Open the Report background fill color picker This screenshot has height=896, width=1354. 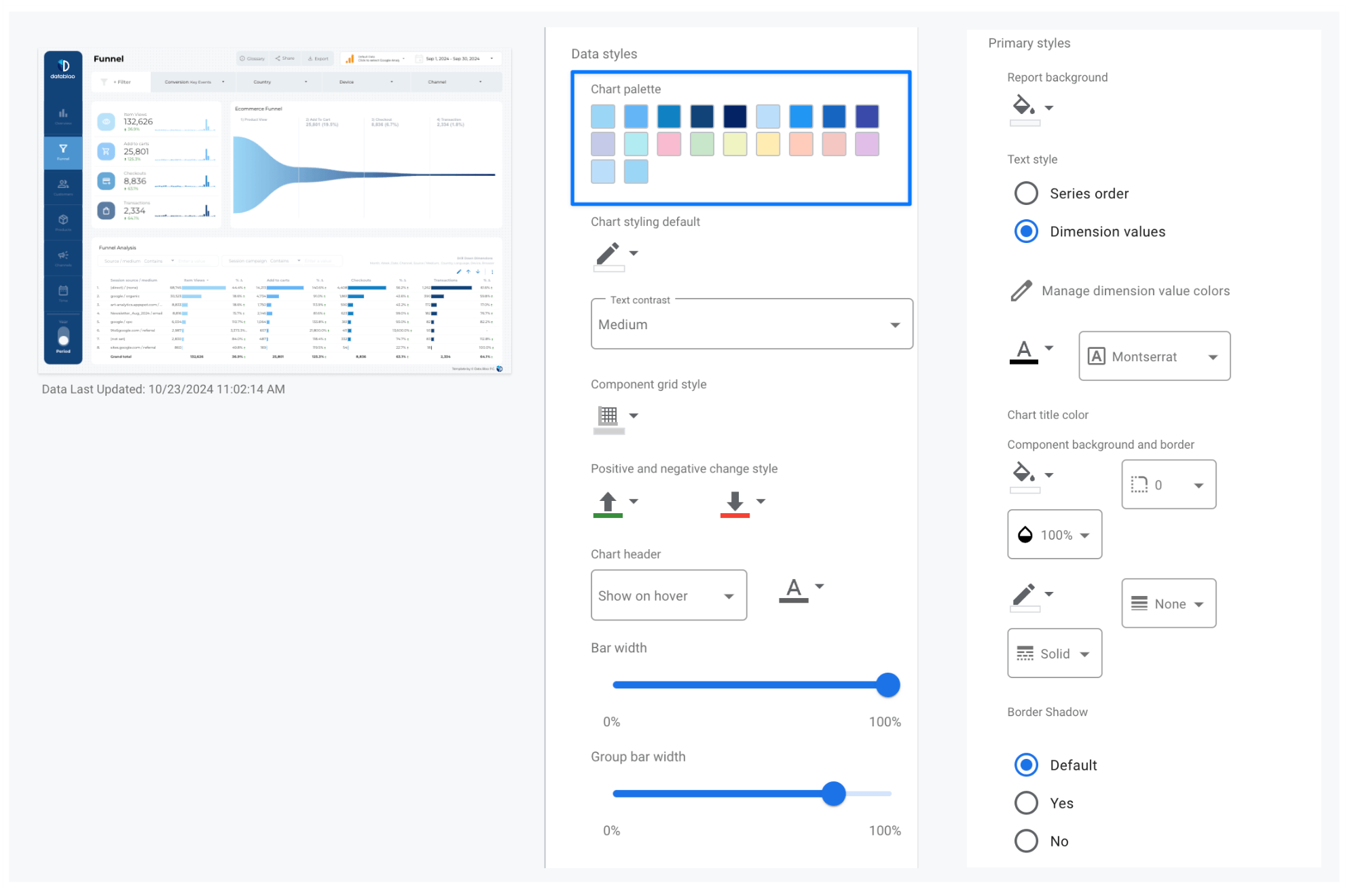(1025, 106)
